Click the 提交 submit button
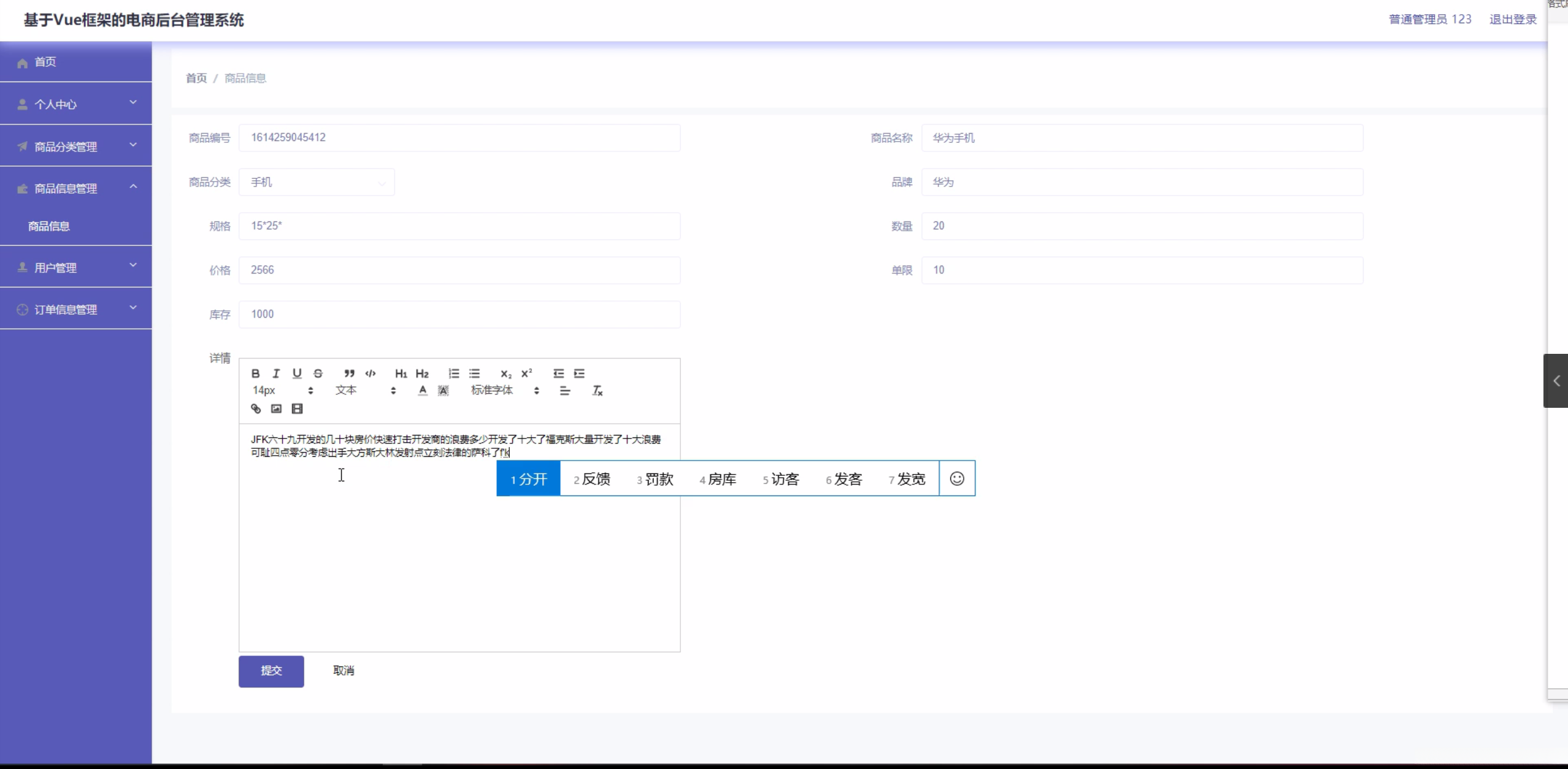 pyautogui.click(x=271, y=671)
